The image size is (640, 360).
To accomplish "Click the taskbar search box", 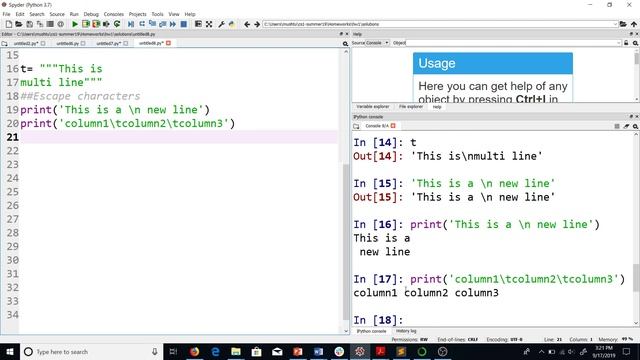I will (x=91, y=351).
